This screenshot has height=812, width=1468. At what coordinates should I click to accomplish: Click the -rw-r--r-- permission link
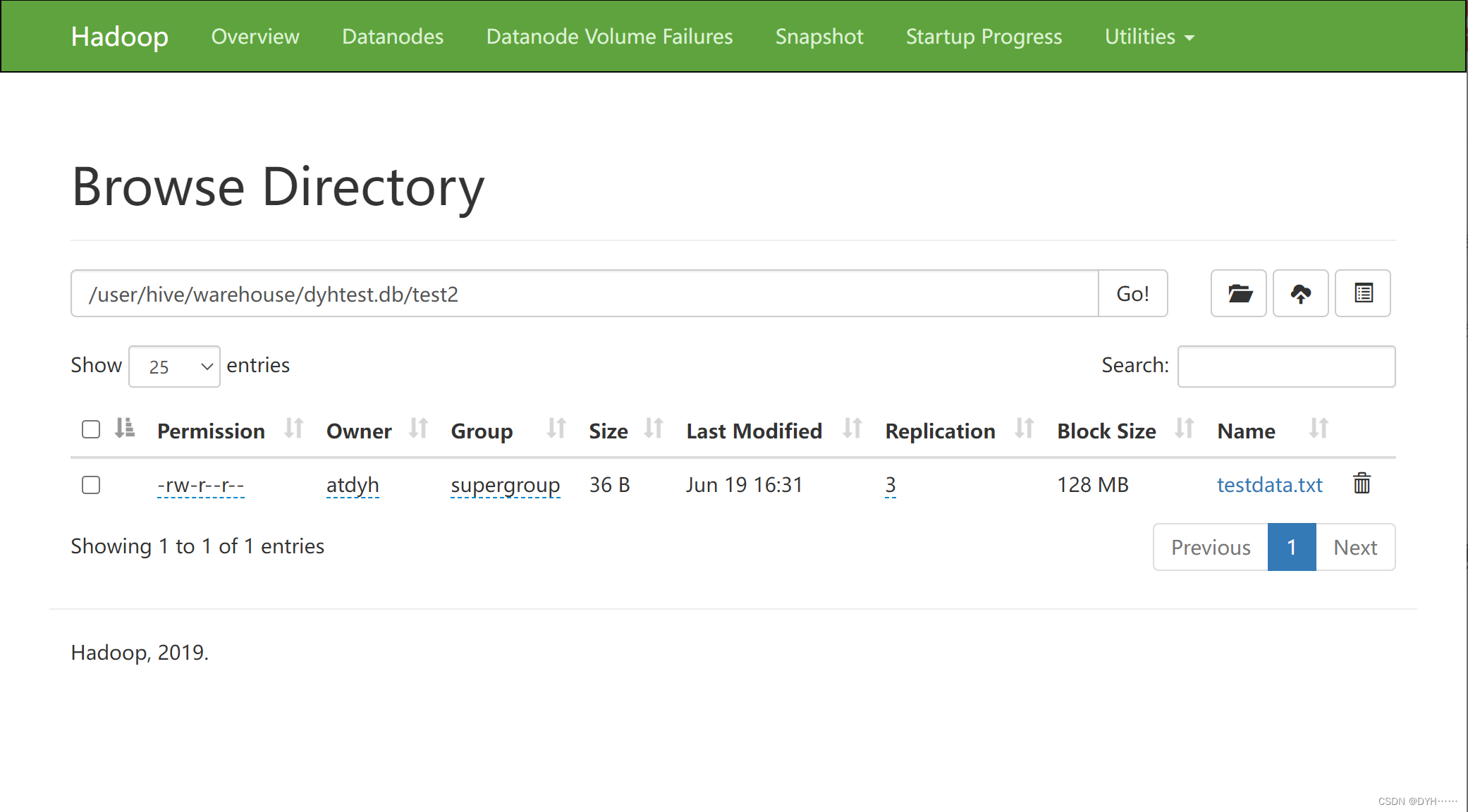coord(201,485)
